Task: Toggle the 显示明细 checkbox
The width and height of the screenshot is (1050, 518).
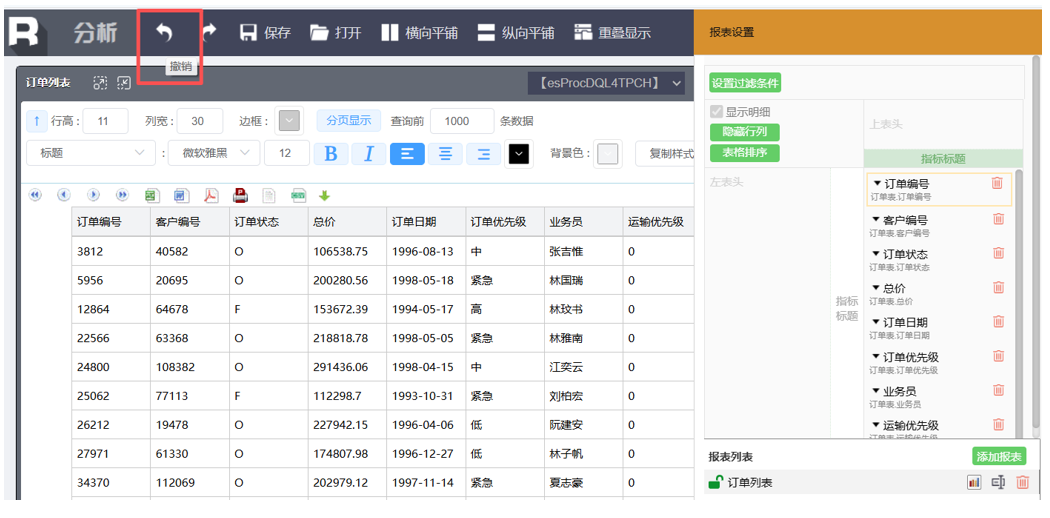Action: 716,112
